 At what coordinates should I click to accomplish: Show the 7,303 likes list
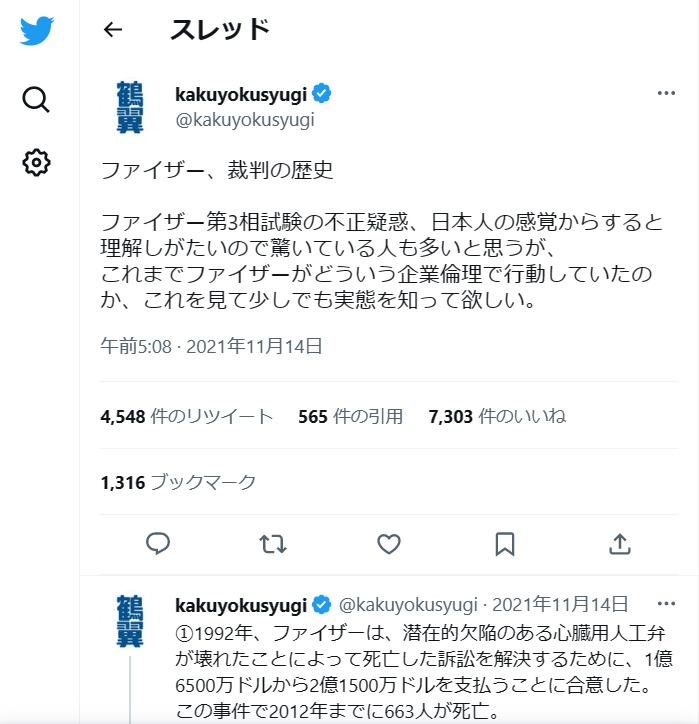(x=497, y=417)
